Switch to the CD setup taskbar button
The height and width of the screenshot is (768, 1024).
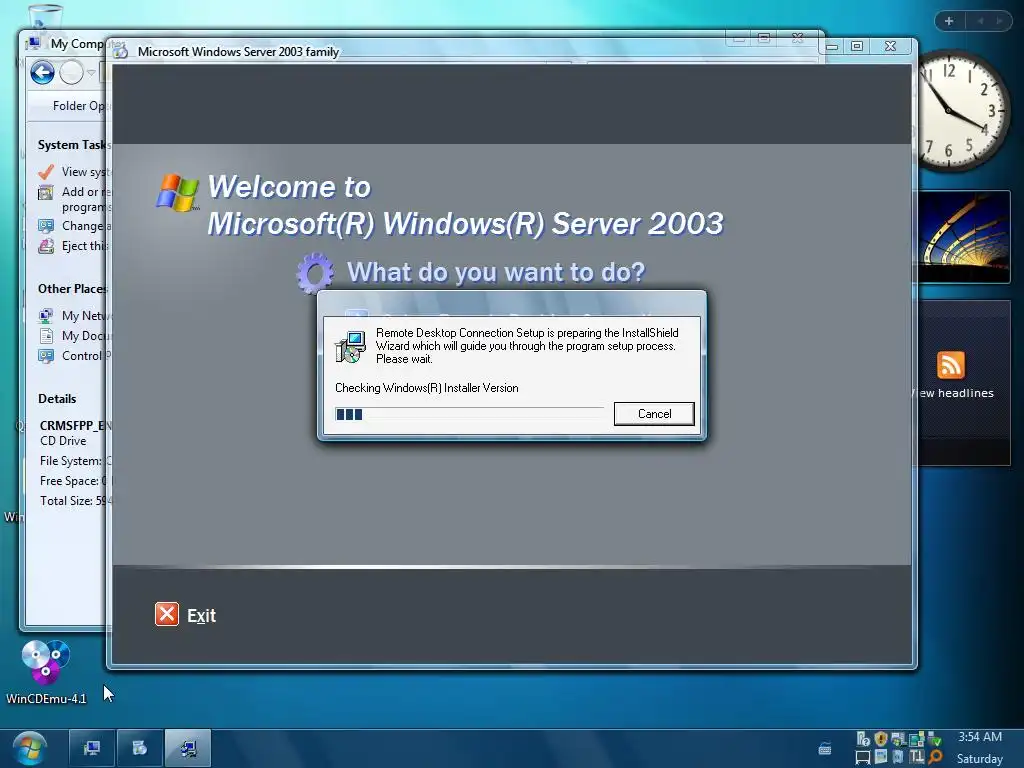coord(140,748)
